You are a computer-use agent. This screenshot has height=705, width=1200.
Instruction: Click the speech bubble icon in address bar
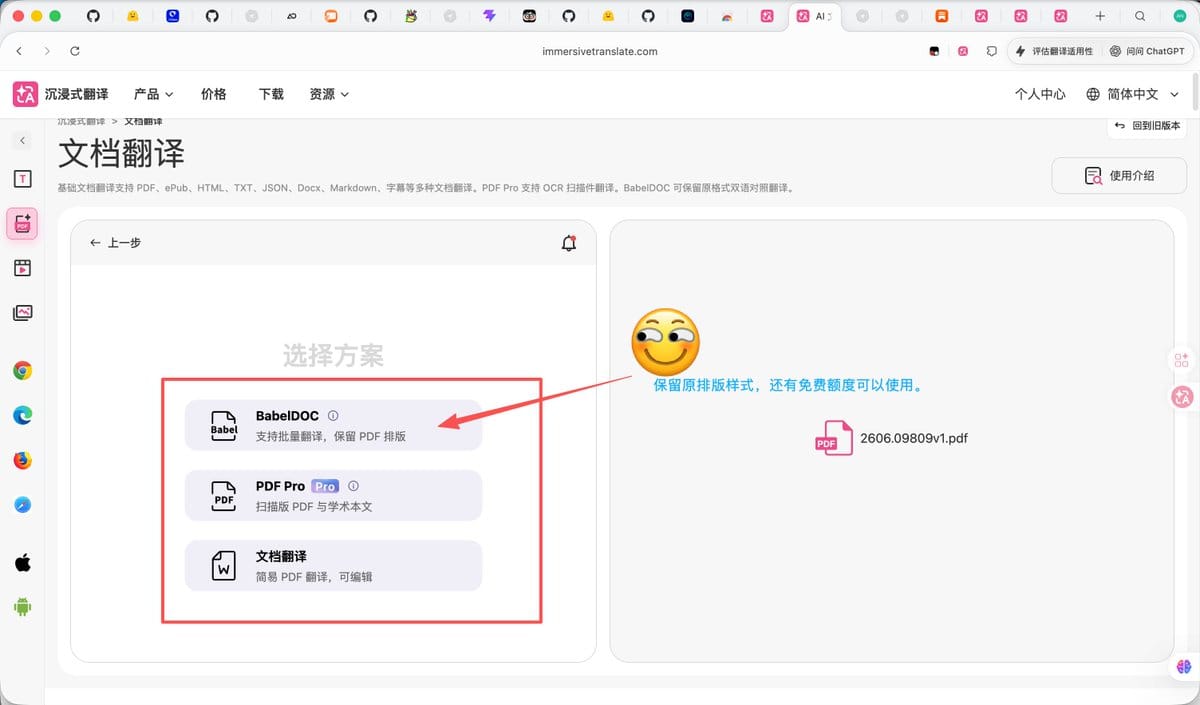tap(991, 51)
